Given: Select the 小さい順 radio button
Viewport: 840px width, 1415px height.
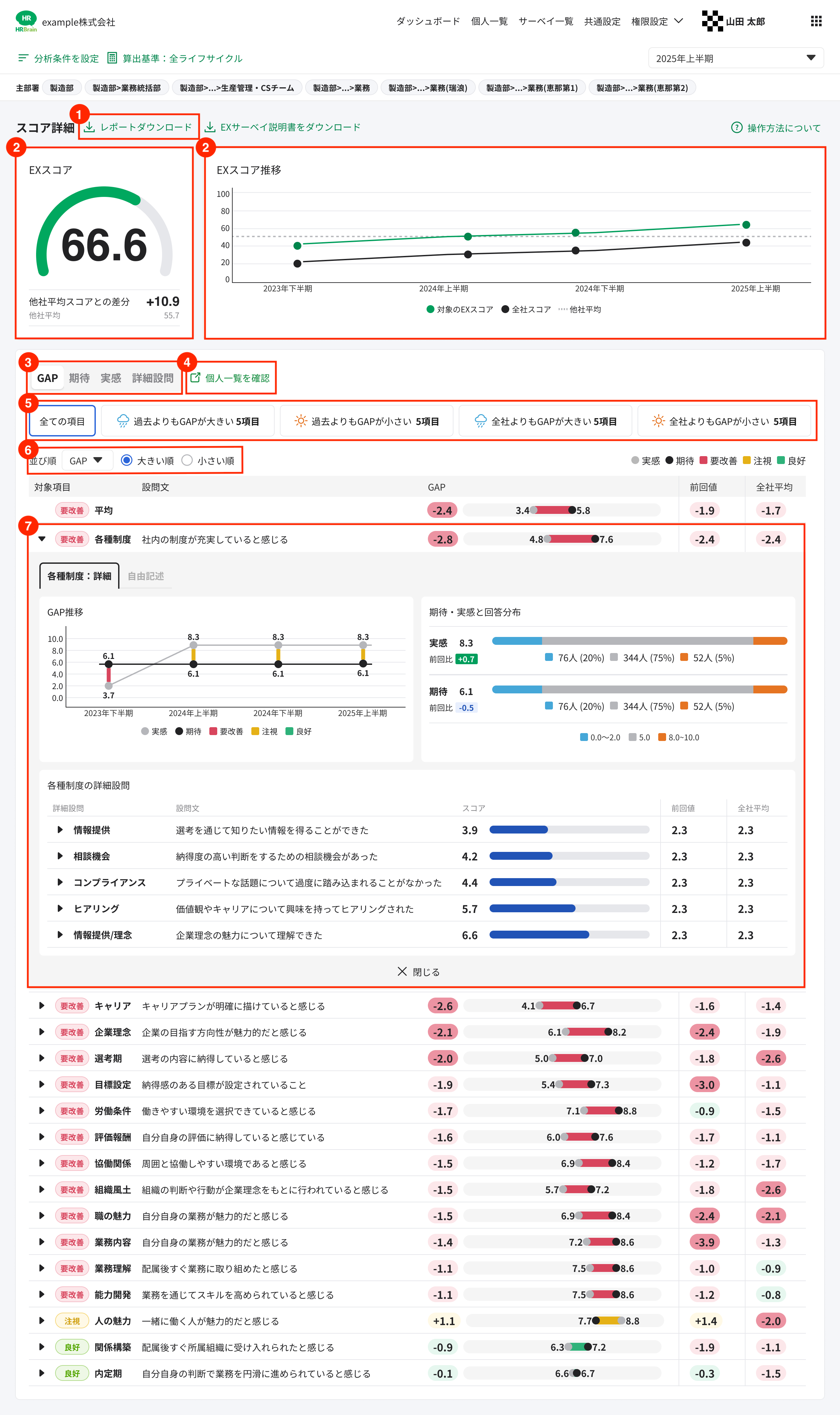Looking at the screenshot, I should (x=187, y=460).
